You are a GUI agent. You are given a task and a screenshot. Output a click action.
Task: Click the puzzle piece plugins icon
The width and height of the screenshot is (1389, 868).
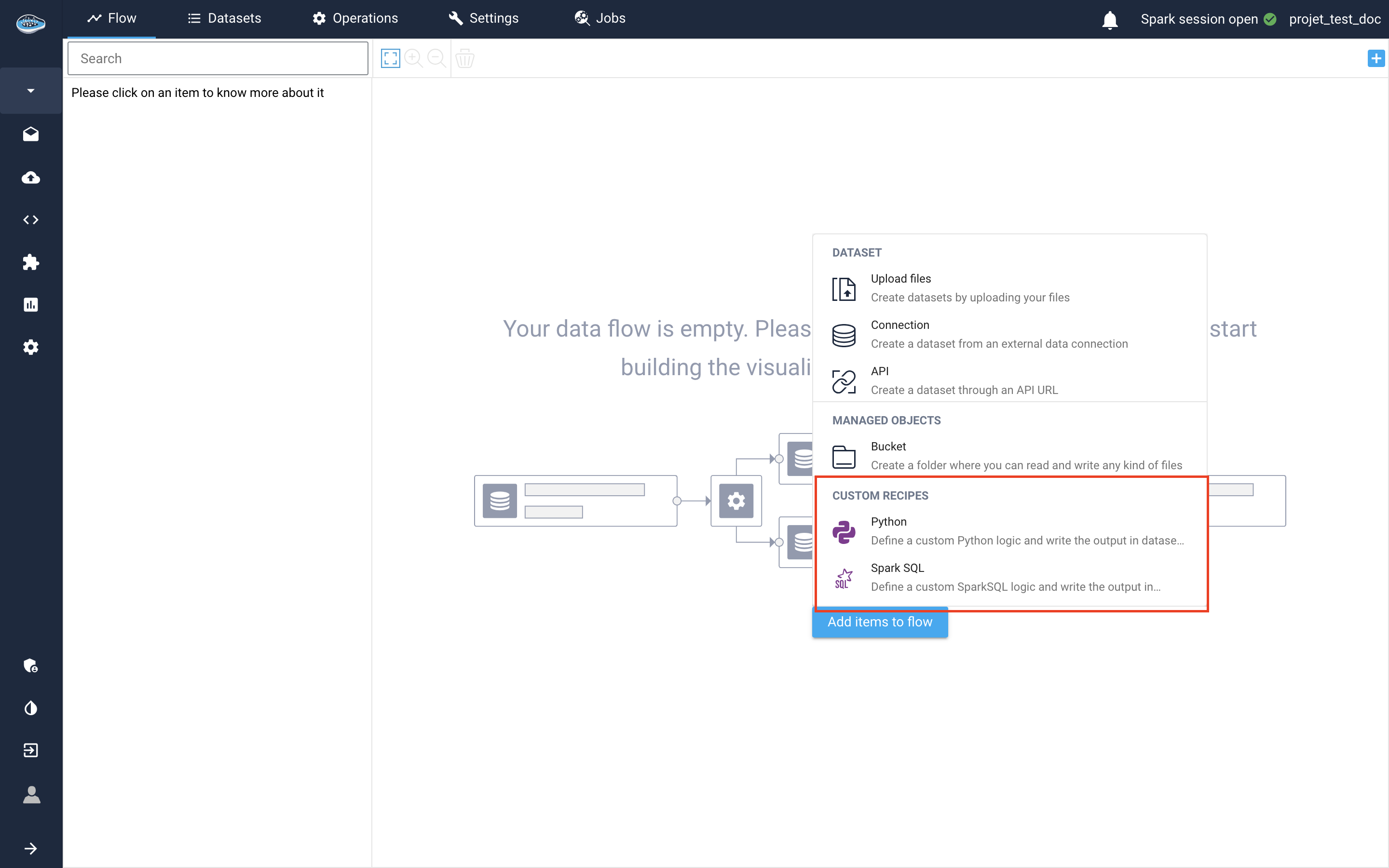(31, 262)
